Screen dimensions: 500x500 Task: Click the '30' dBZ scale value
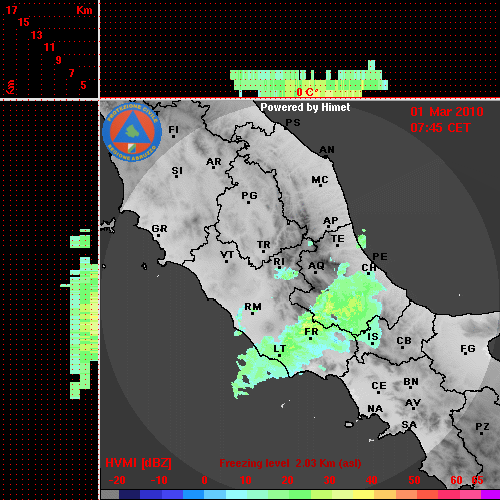coord(329,480)
